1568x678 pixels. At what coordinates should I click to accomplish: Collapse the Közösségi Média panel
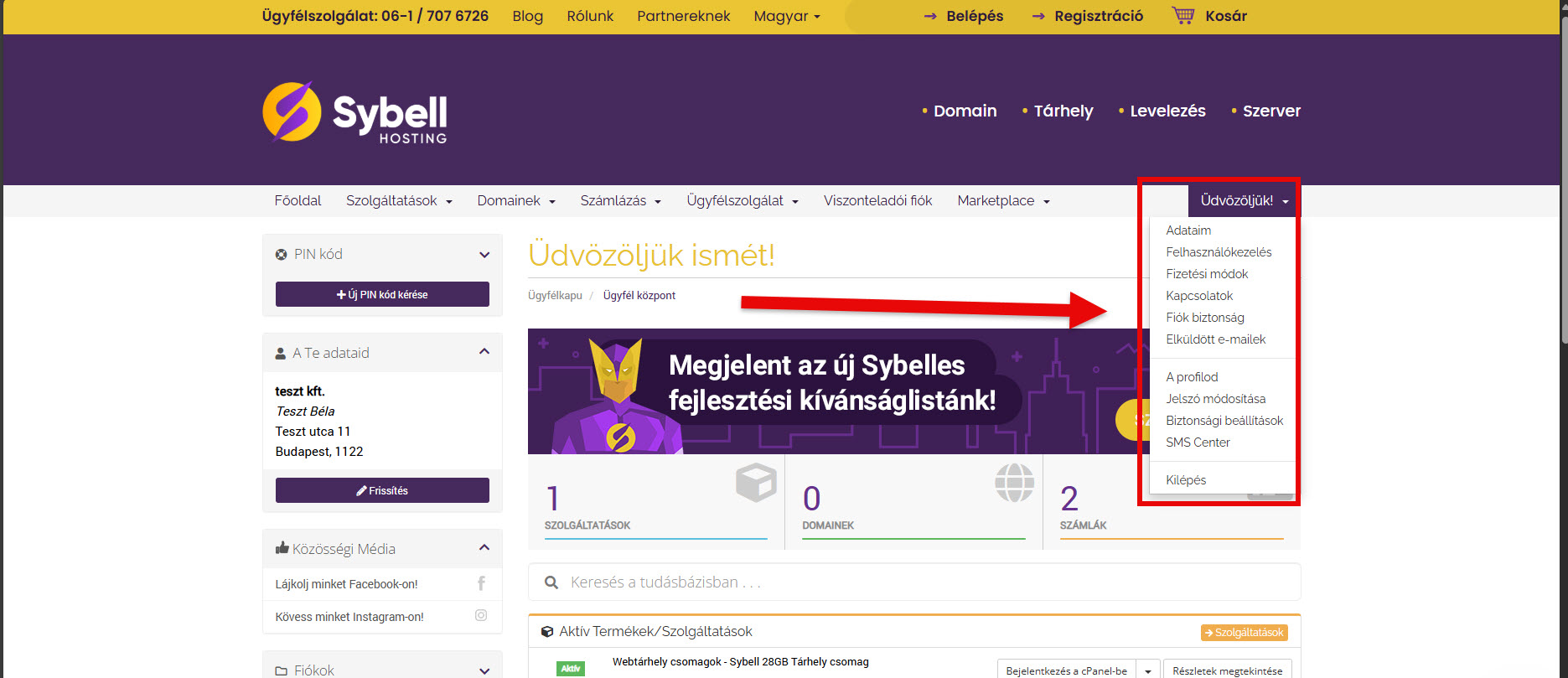pos(484,548)
